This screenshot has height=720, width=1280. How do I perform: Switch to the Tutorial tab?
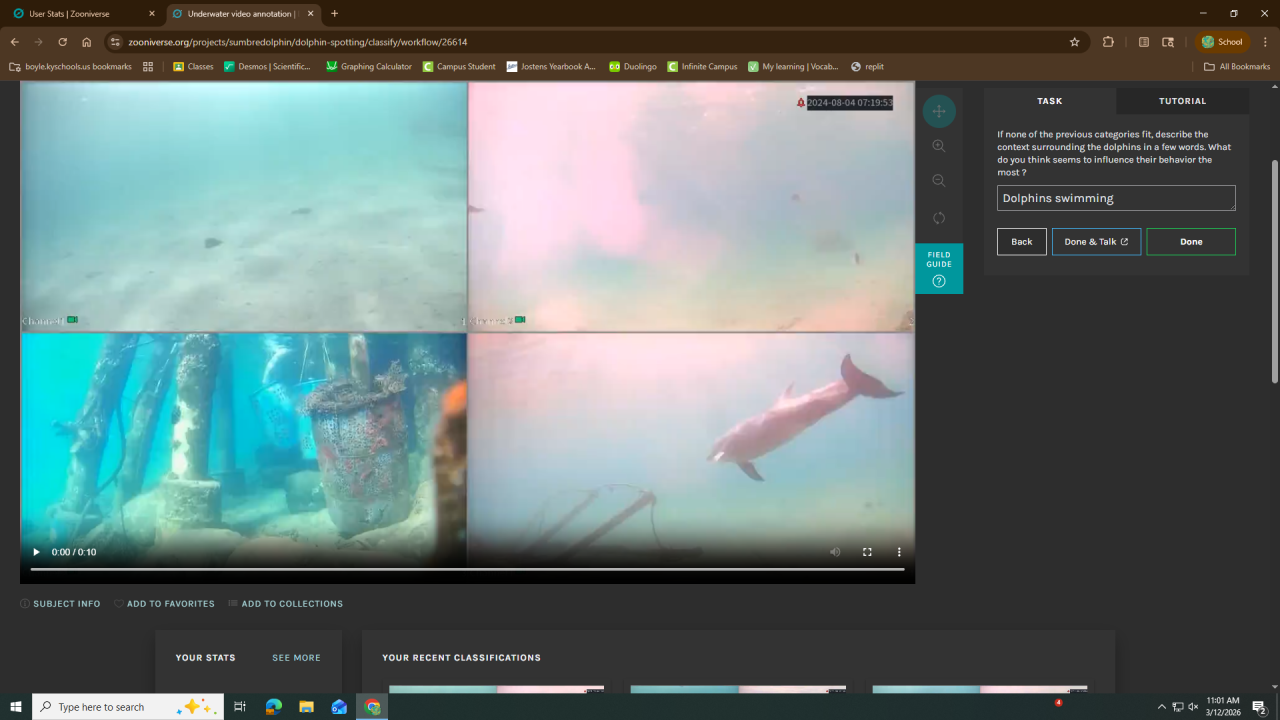pyautogui.click(x=1182, y=101)
